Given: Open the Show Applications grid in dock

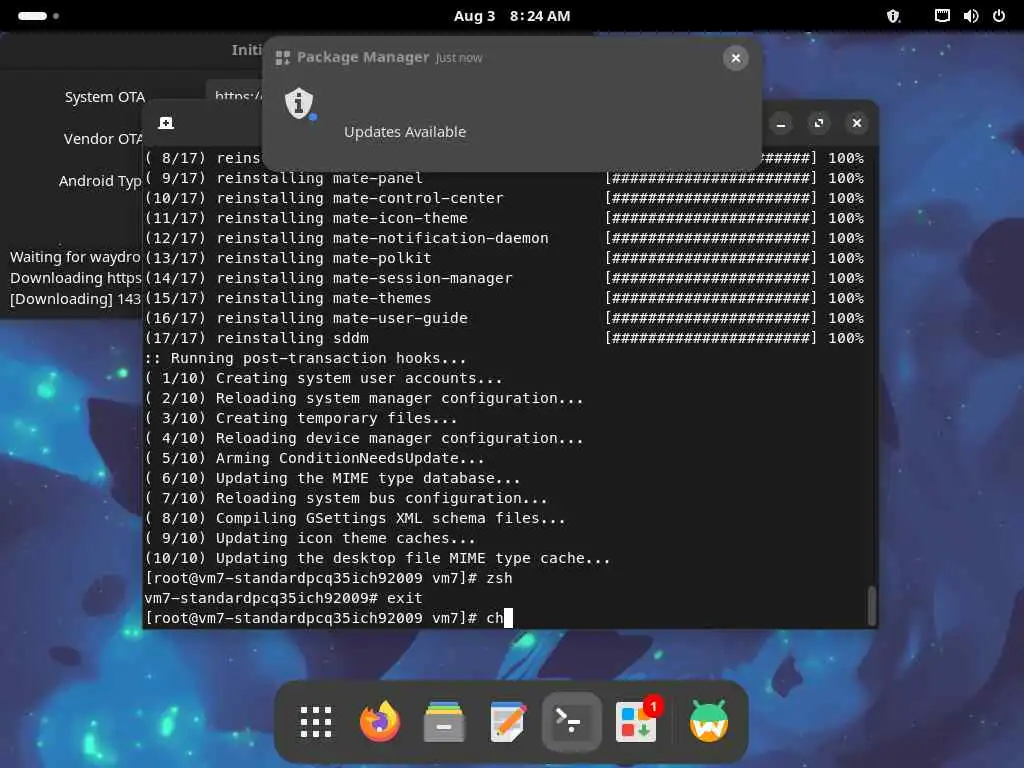Looking at the screenshot, I should 315,722.
